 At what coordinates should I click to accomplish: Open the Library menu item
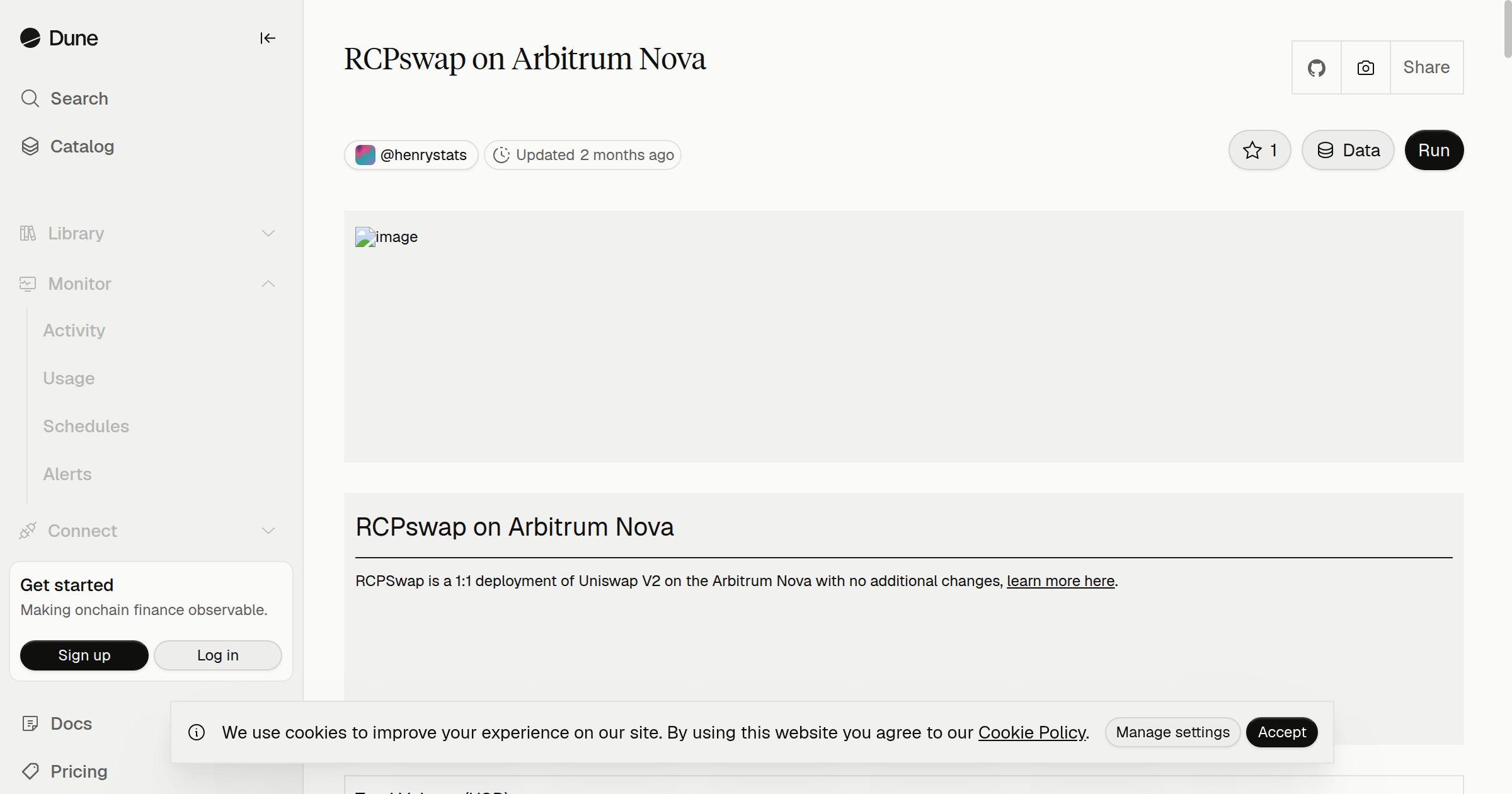pos(76,233)
